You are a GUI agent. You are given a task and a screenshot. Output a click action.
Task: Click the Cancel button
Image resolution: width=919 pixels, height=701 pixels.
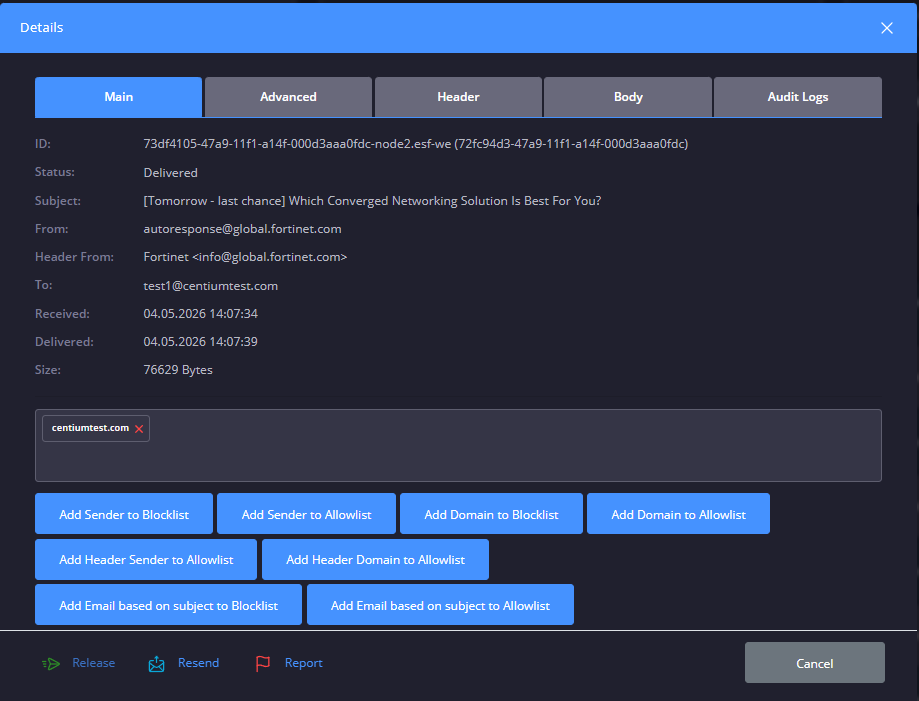815,663
